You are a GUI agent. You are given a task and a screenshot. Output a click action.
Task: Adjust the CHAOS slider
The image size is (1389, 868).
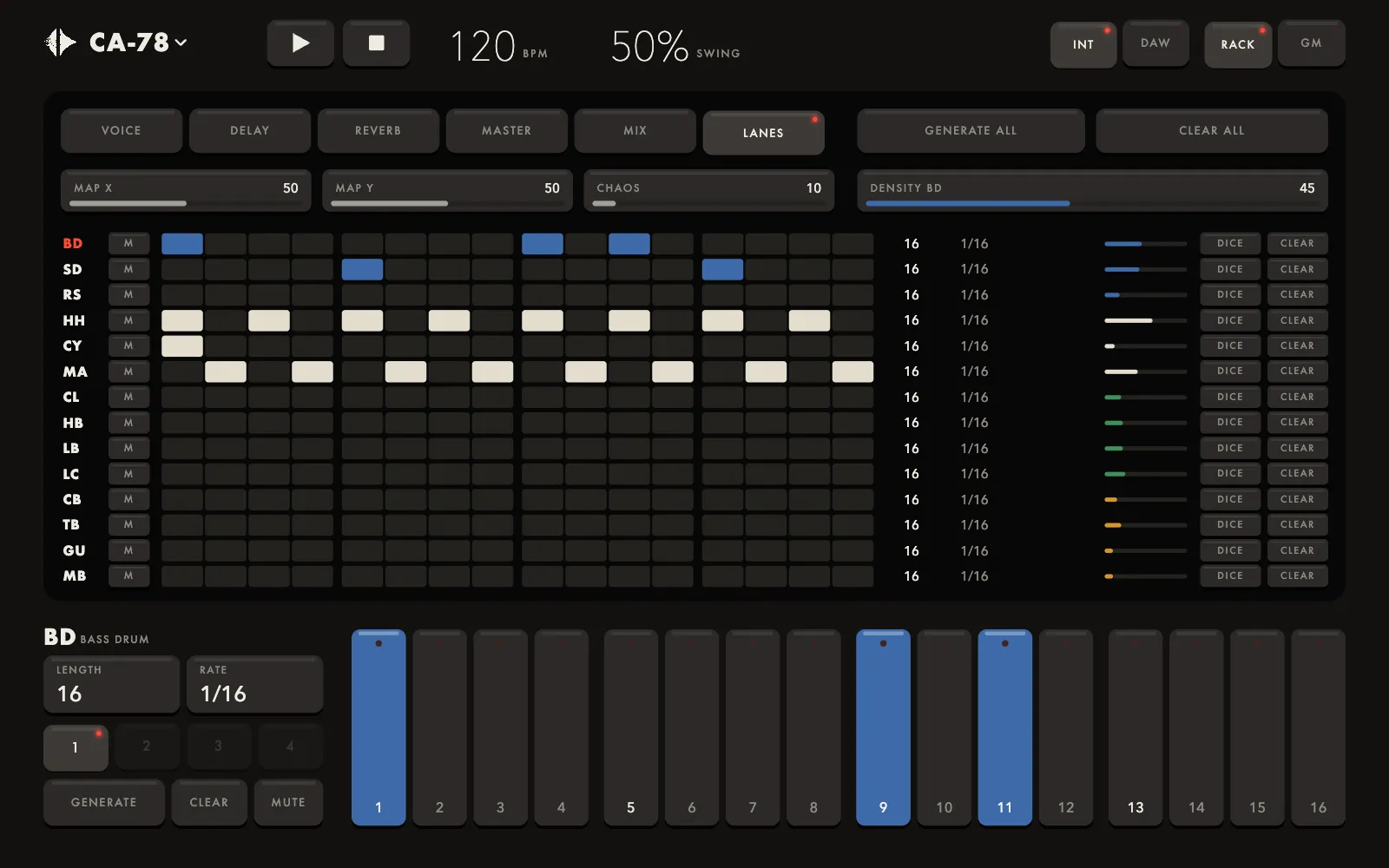click(708, 190)
